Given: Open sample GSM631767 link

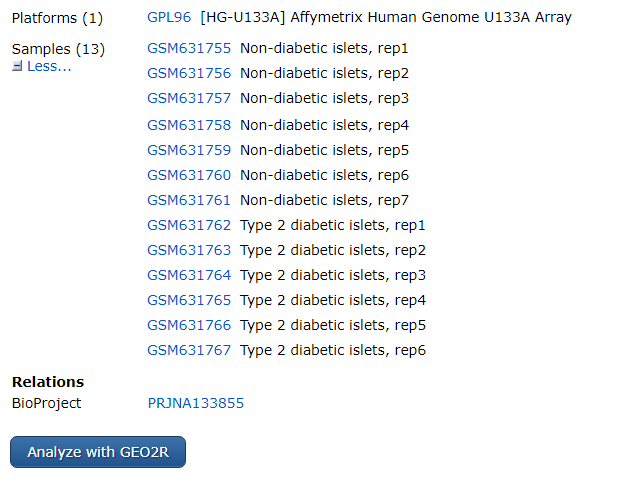Looking at the screenshot, I should [x=189, y=350].
